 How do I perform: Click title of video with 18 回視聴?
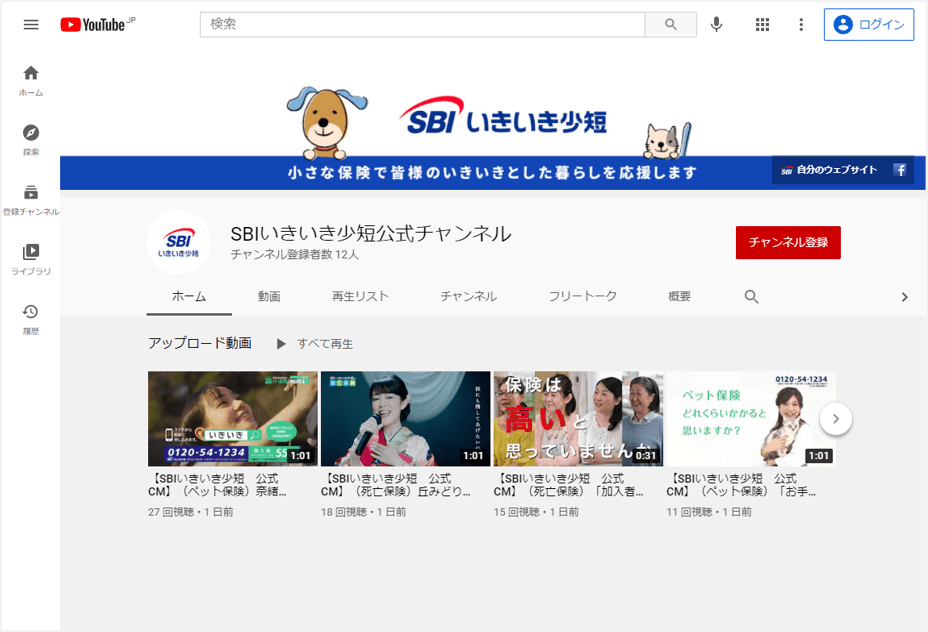[396, 485]
